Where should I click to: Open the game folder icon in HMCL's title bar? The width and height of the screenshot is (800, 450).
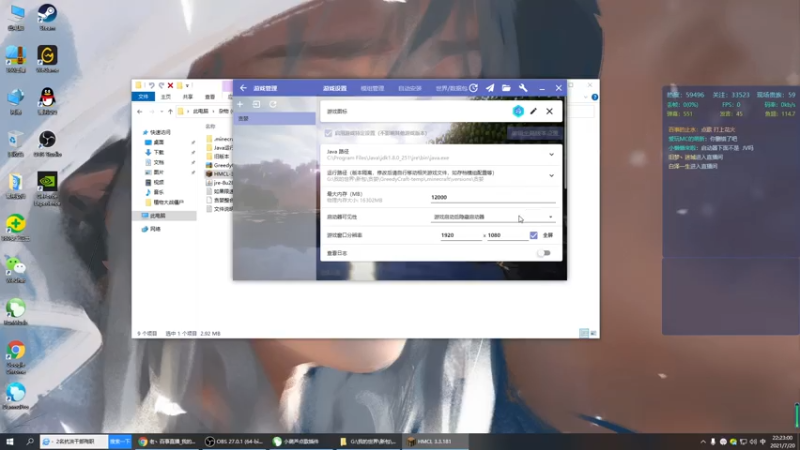tap(506, 88)
